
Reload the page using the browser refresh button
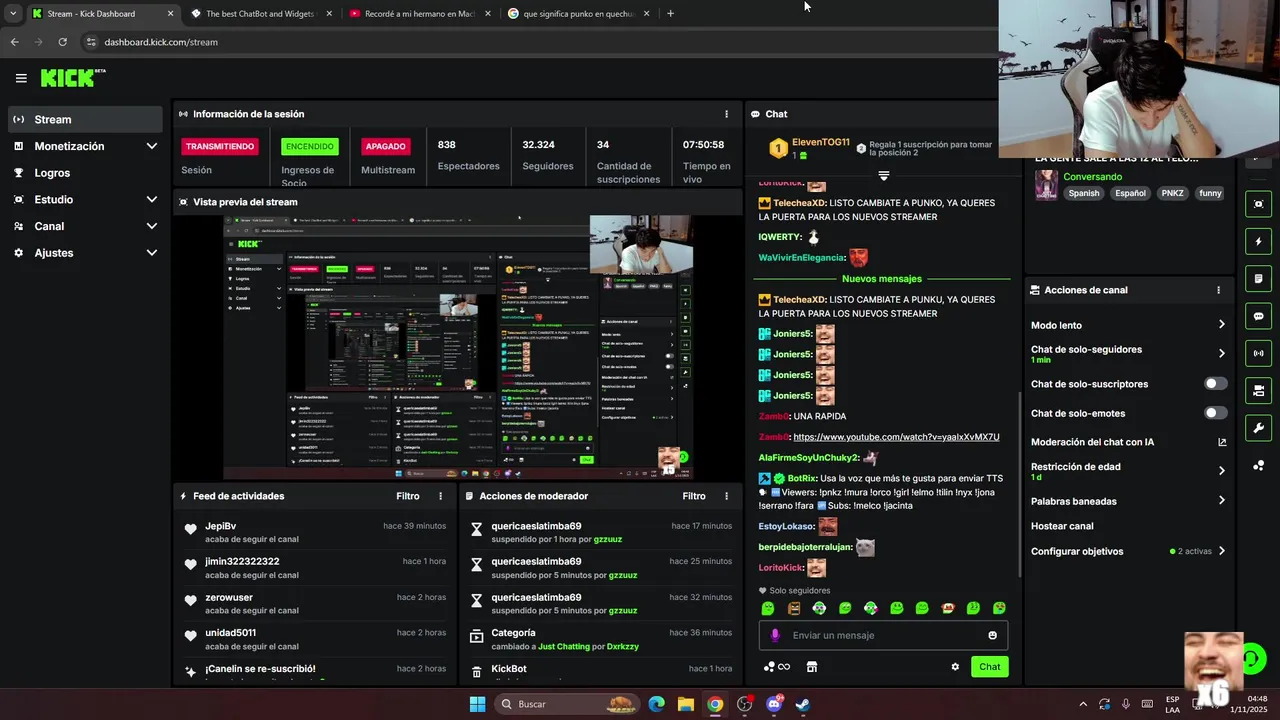62,42
